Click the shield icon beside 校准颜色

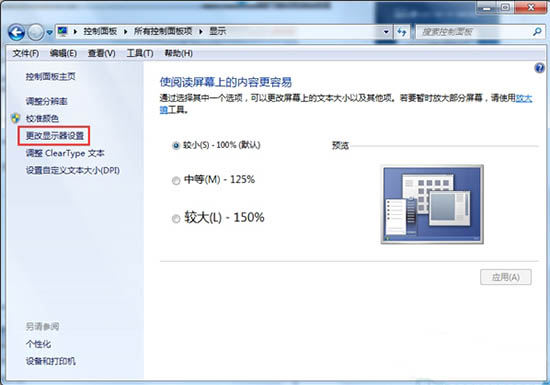[x=15, y=118]
